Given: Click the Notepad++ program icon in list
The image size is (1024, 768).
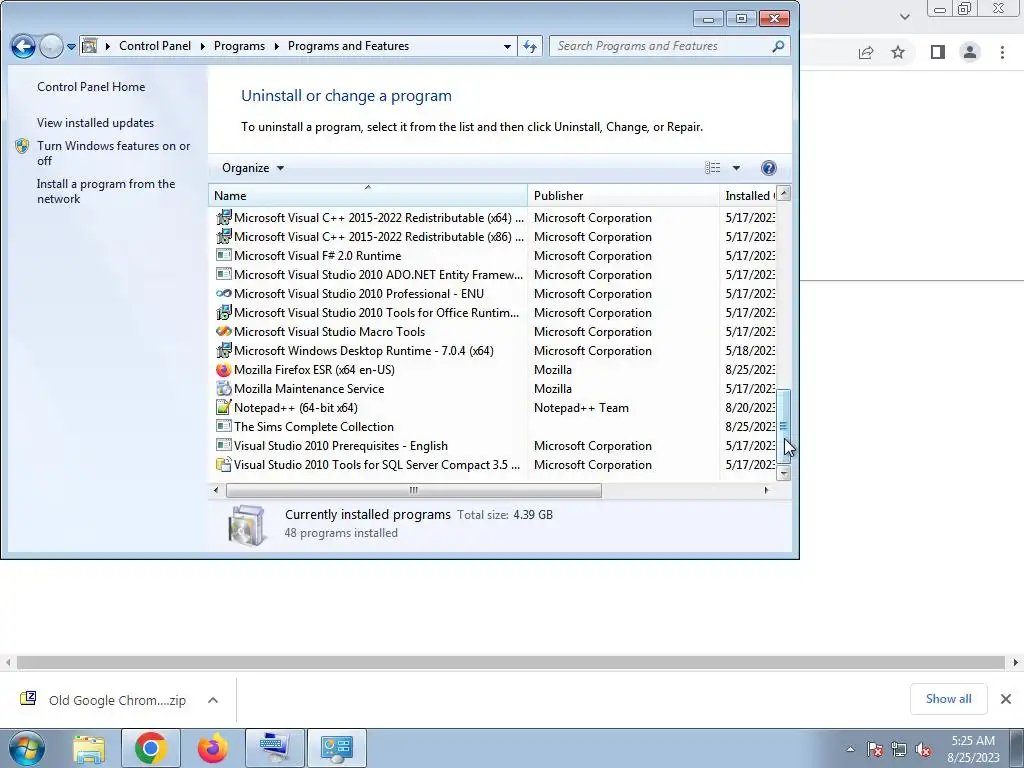Looking at the screenshot, I should tap(223, 408).
